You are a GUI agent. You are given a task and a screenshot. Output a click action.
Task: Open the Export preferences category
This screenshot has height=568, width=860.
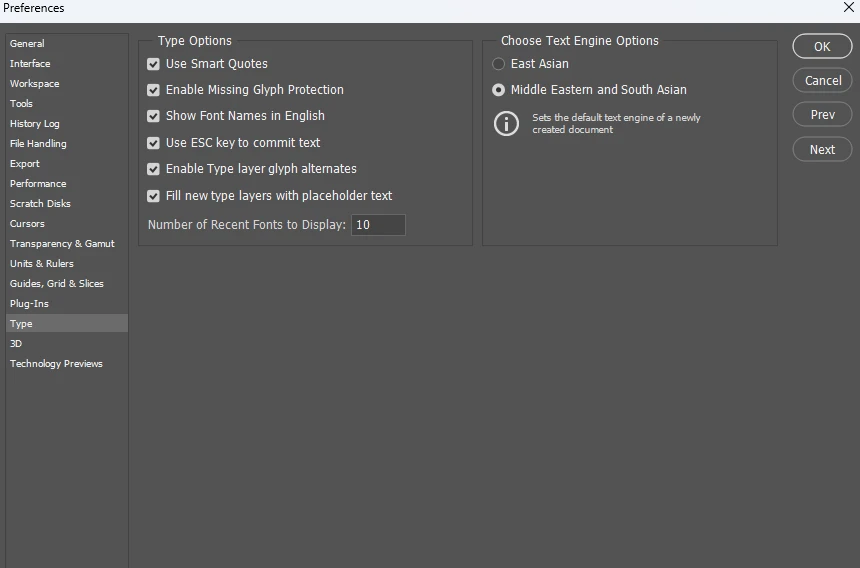tap(67, 163)
